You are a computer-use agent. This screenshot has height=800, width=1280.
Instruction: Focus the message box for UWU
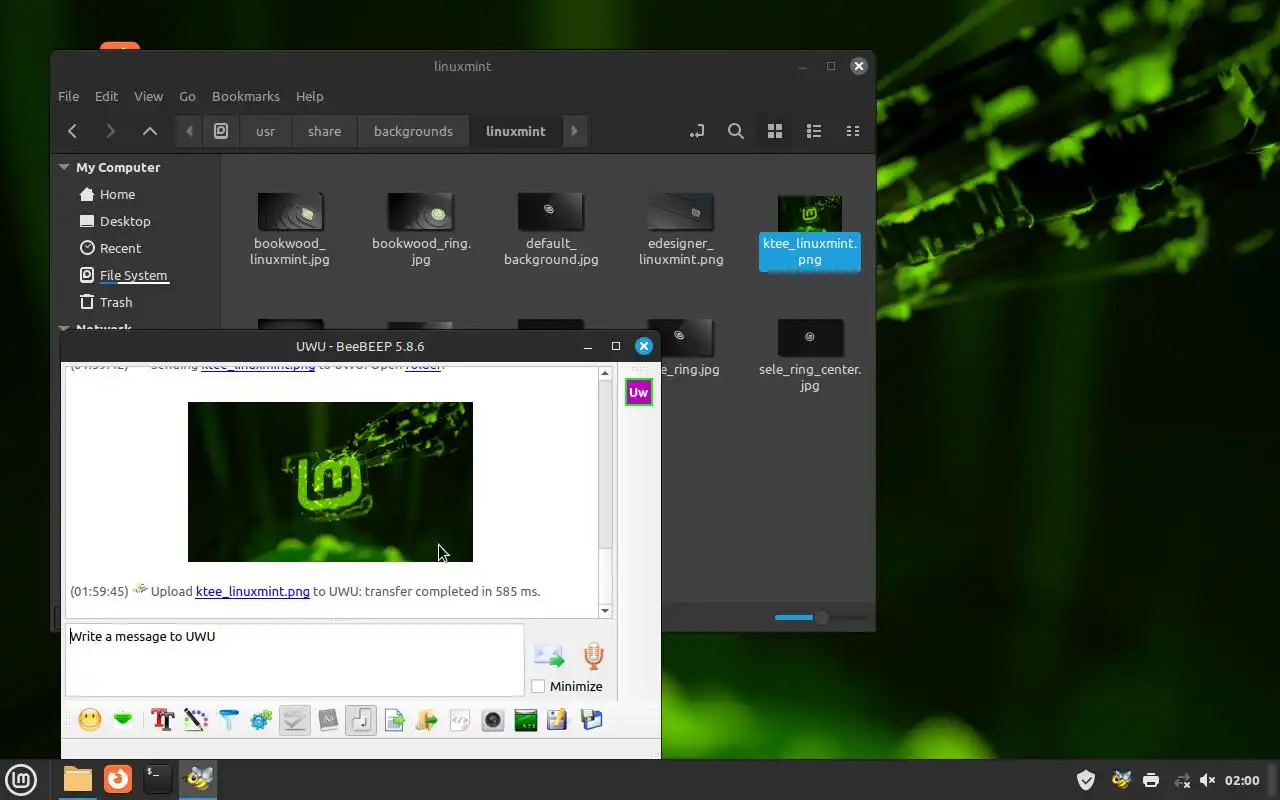[295, 660]
